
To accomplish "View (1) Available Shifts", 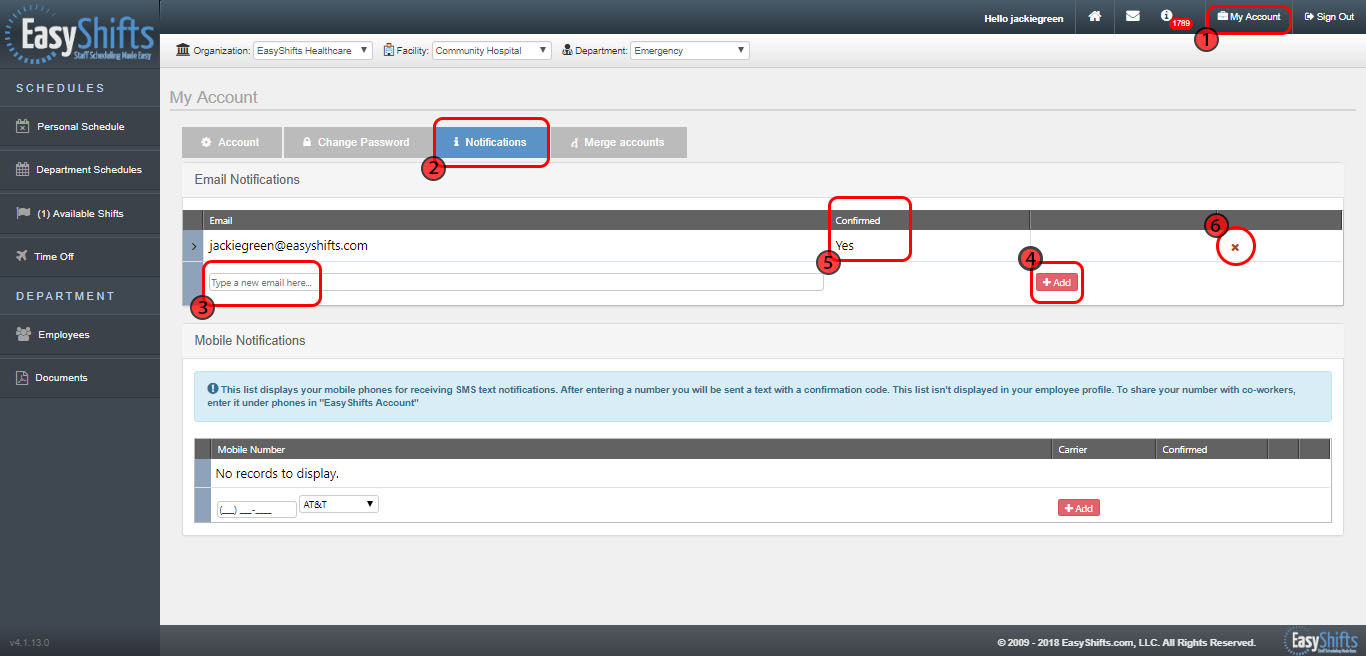I will click(x=80, y=214).
